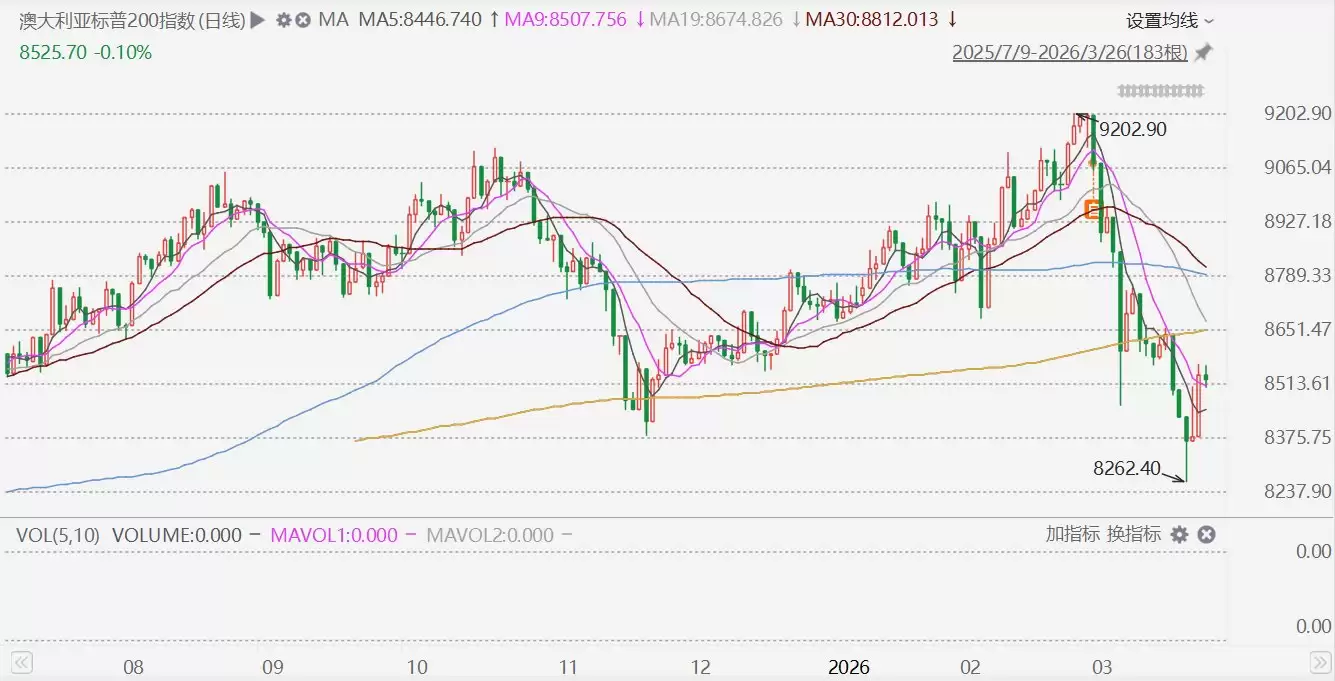Viewport: 1335px width, 681px height.
Task: Click 换指标 to switch indicator
Action: point(1133,534)
